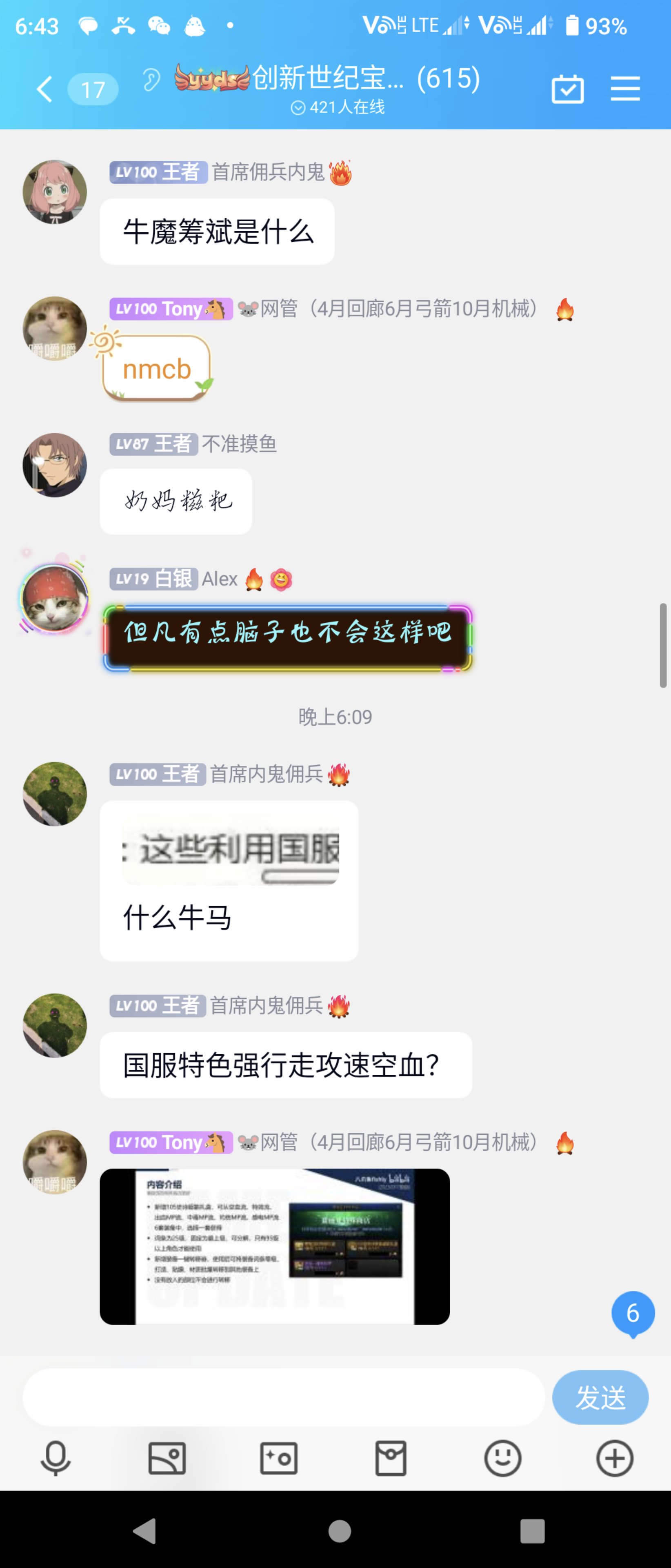Tap the microphone voice input icon
This screenshot has height=1568, width=671.
[x=56, y=1458]
